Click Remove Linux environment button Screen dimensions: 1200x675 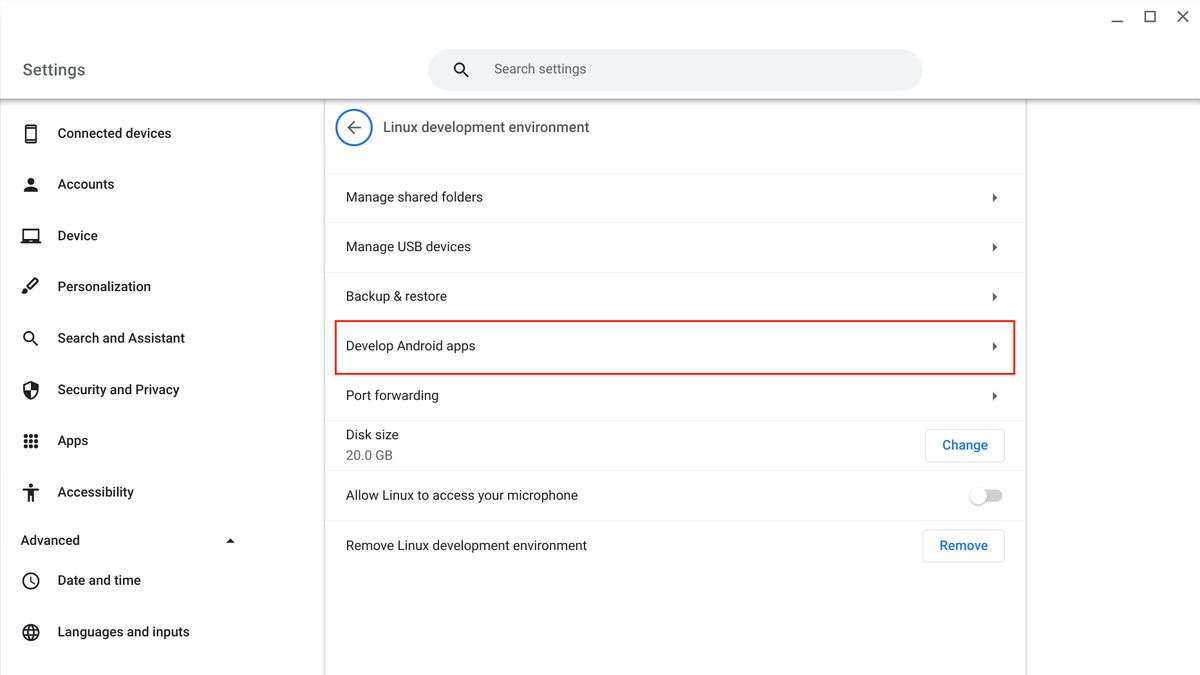tap(963, 546)
